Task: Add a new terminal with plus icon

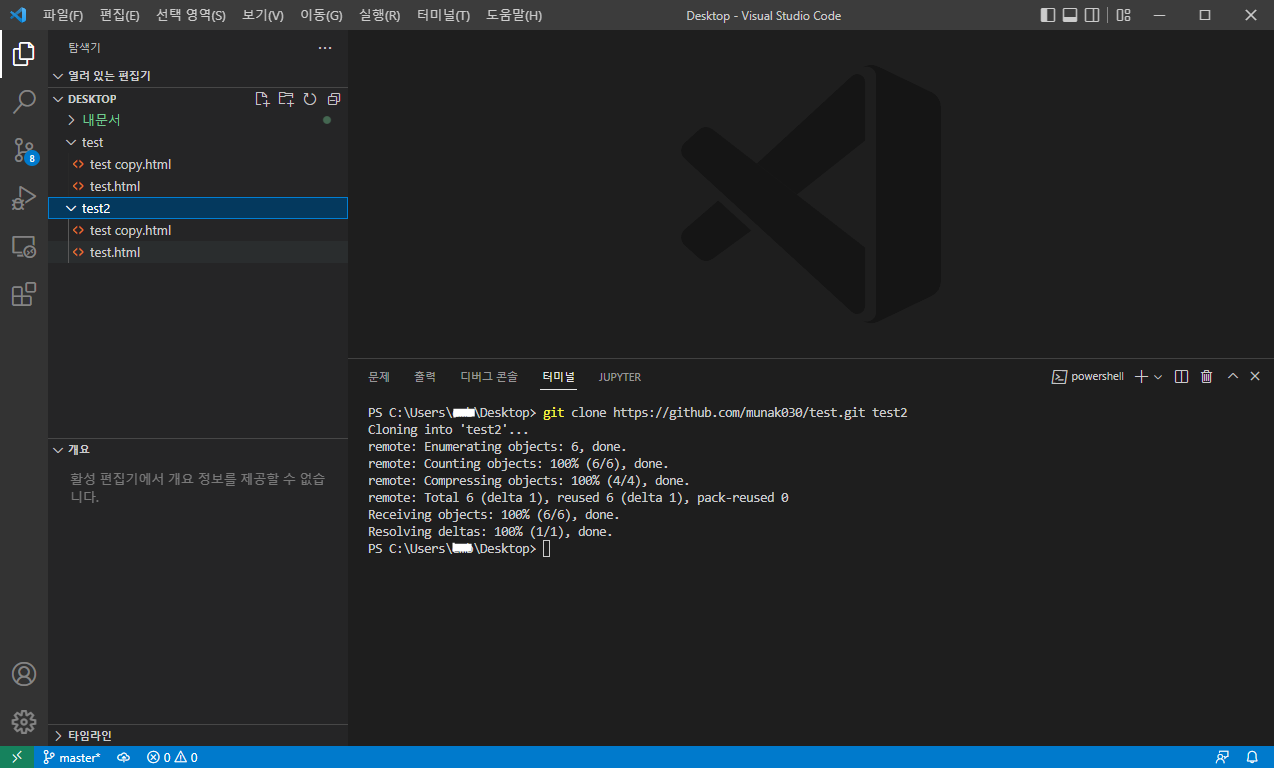Action: pos(1141,376)
